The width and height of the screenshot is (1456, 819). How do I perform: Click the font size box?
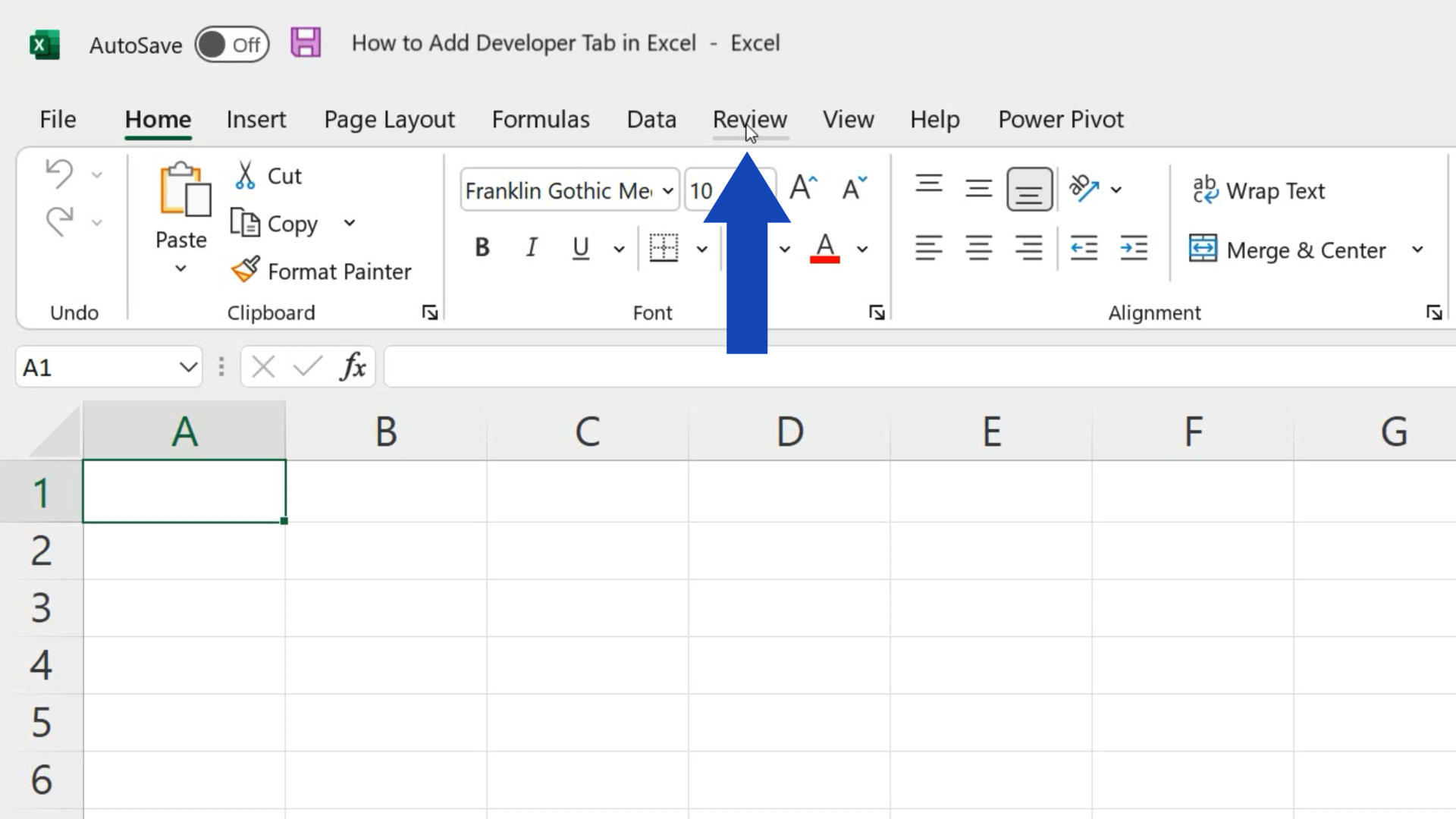(702, 190)
